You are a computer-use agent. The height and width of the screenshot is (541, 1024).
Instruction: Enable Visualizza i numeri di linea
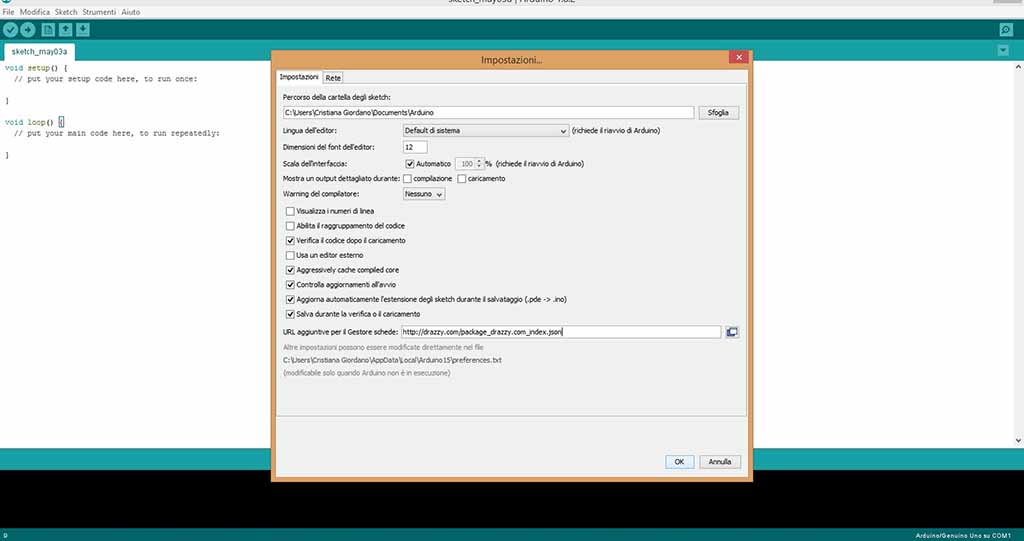pyautogui.click(x=290, y=211)
